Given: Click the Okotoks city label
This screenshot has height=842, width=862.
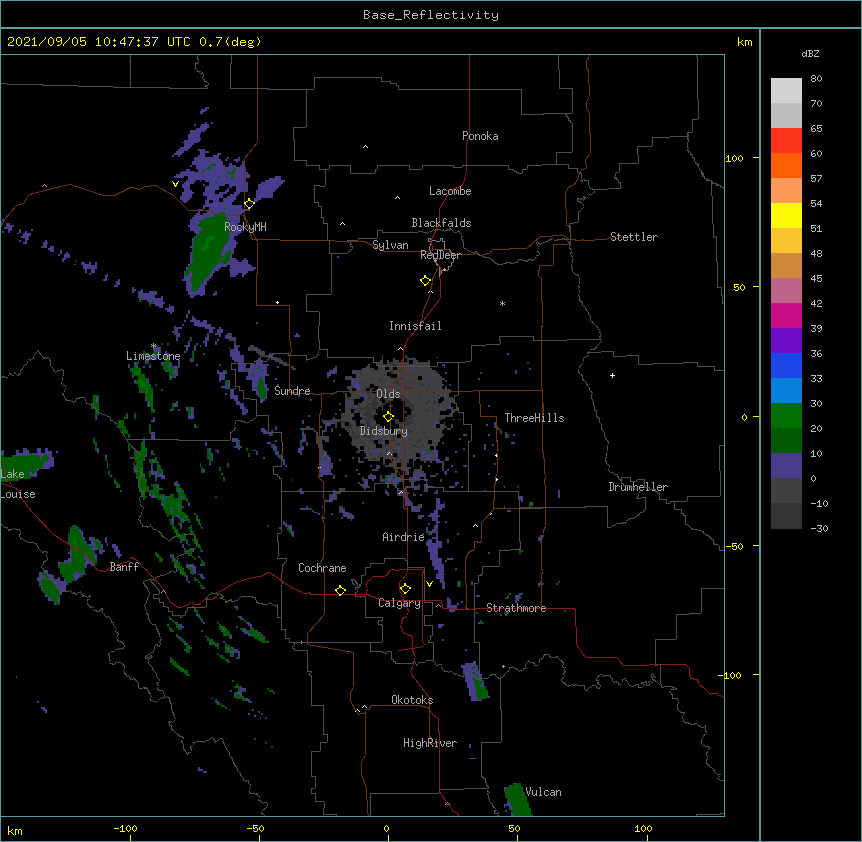Looking at the screenshot, I should [412, 700].
